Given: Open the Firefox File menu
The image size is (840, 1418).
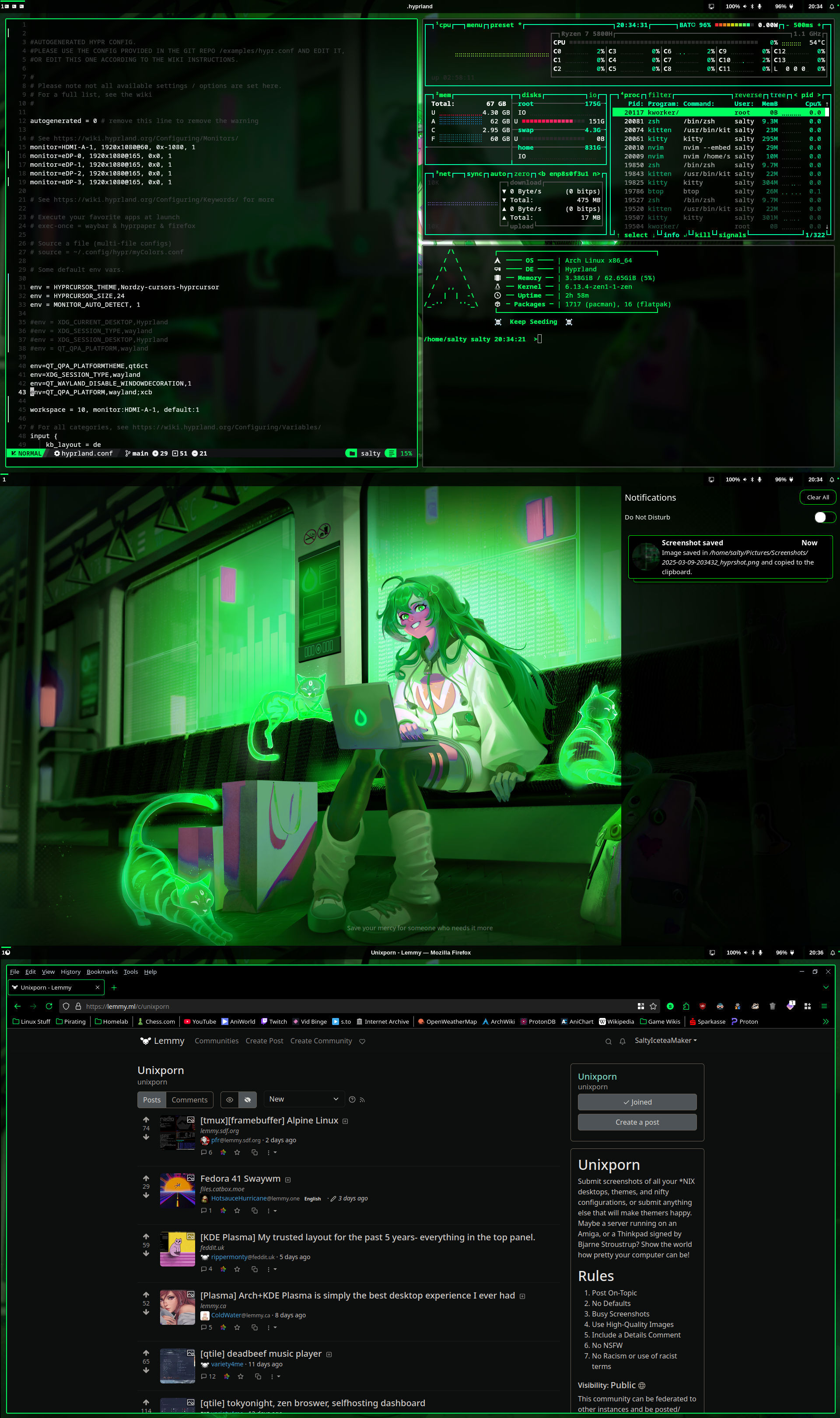Looking at the screenshot, I should 15,971.
